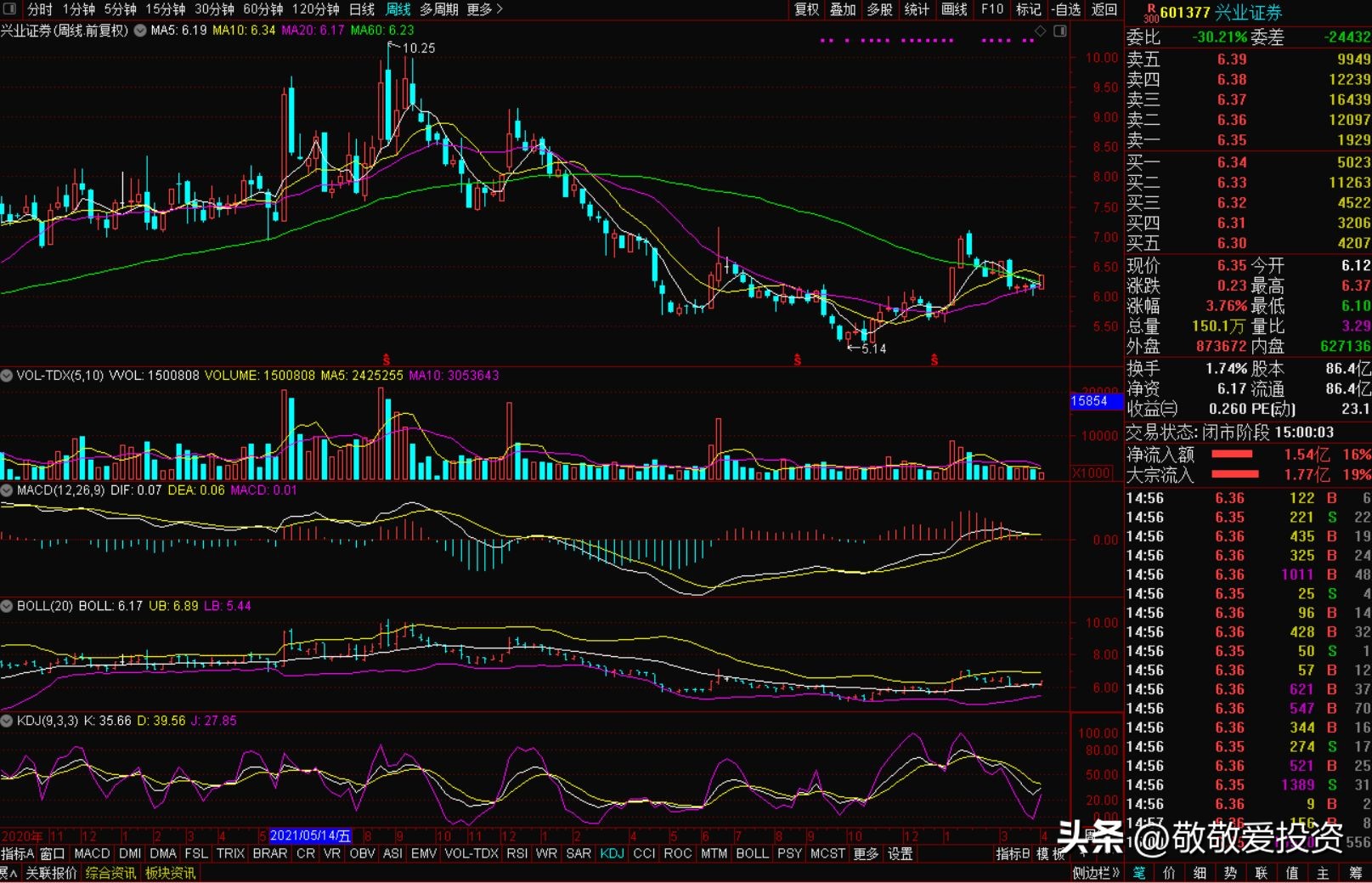
Task: Click the 返回 back button
Action: click(x=1104, y=9)
